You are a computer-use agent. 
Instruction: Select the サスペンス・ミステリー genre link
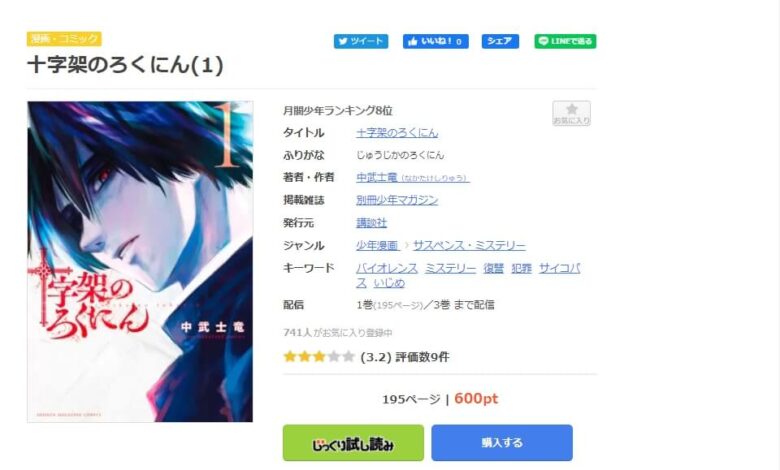[469, 246]
